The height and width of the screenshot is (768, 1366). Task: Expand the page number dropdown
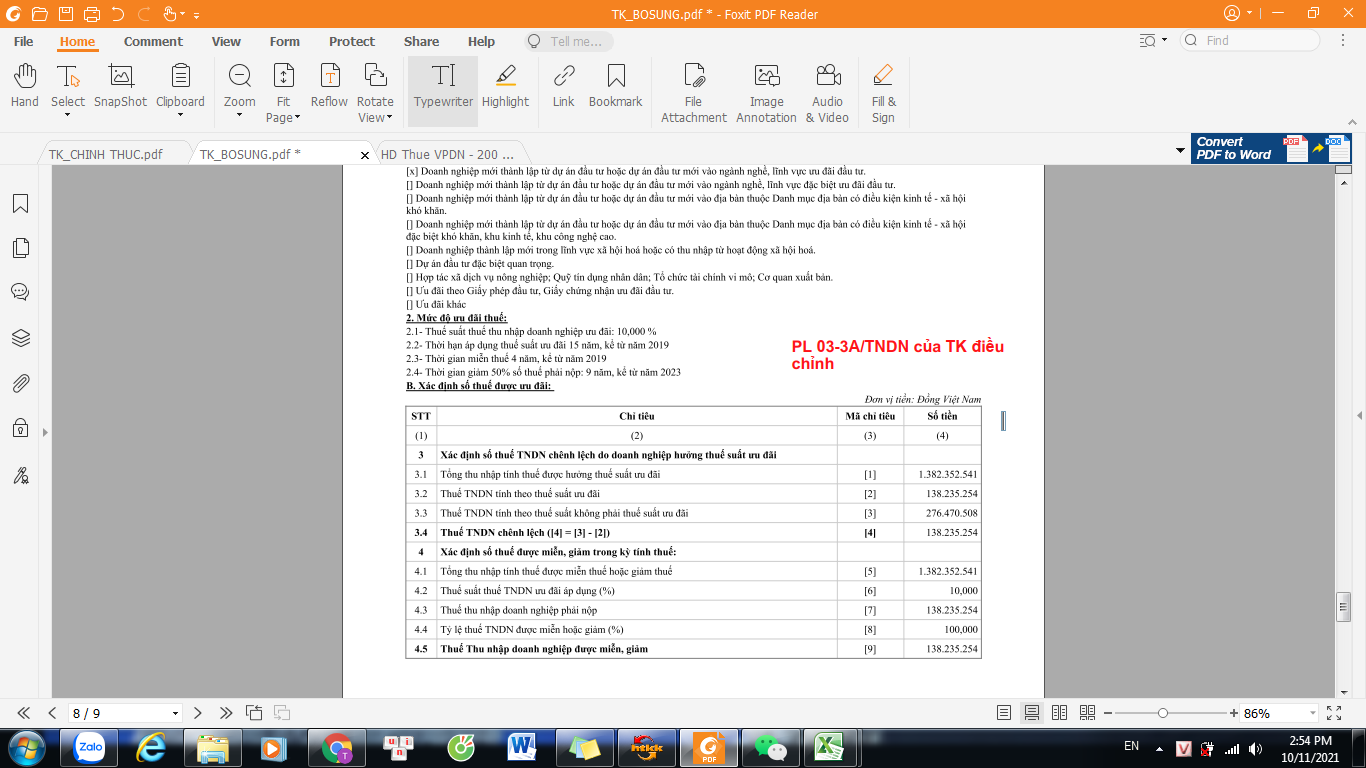(x=176, y=714)
